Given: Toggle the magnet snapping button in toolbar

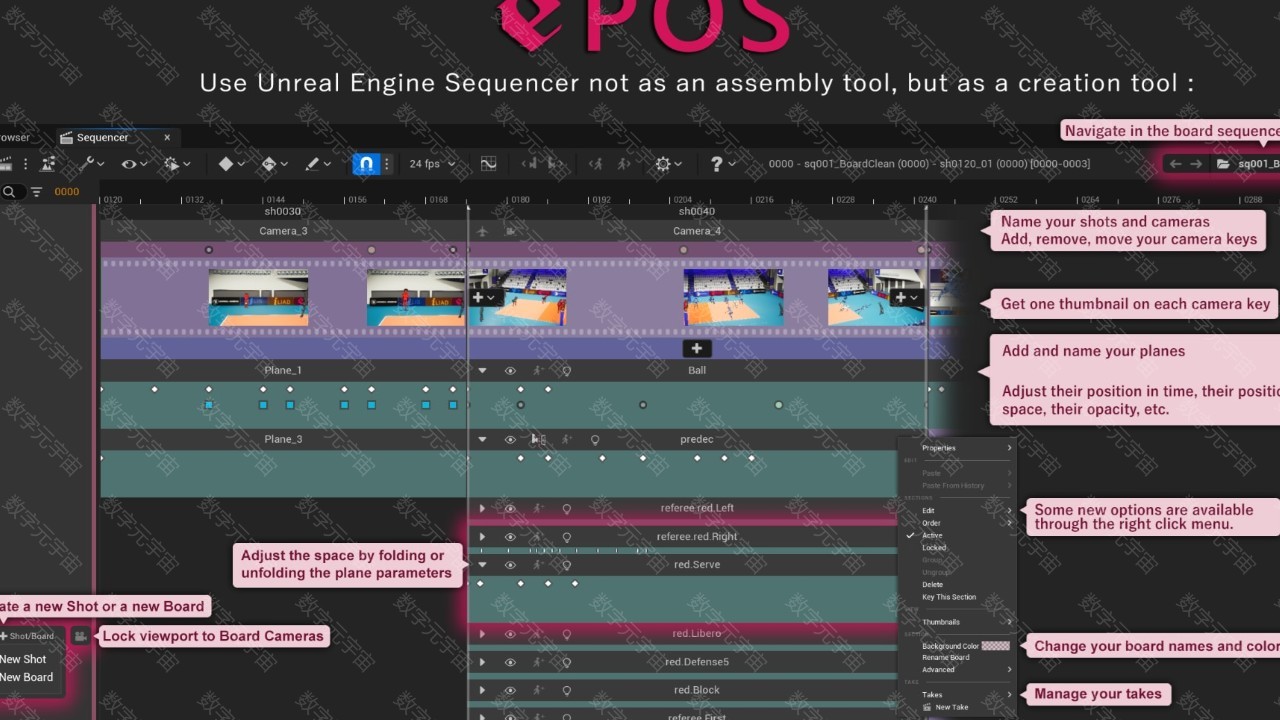Looking at the screenshot, I should tap(366, 164).
